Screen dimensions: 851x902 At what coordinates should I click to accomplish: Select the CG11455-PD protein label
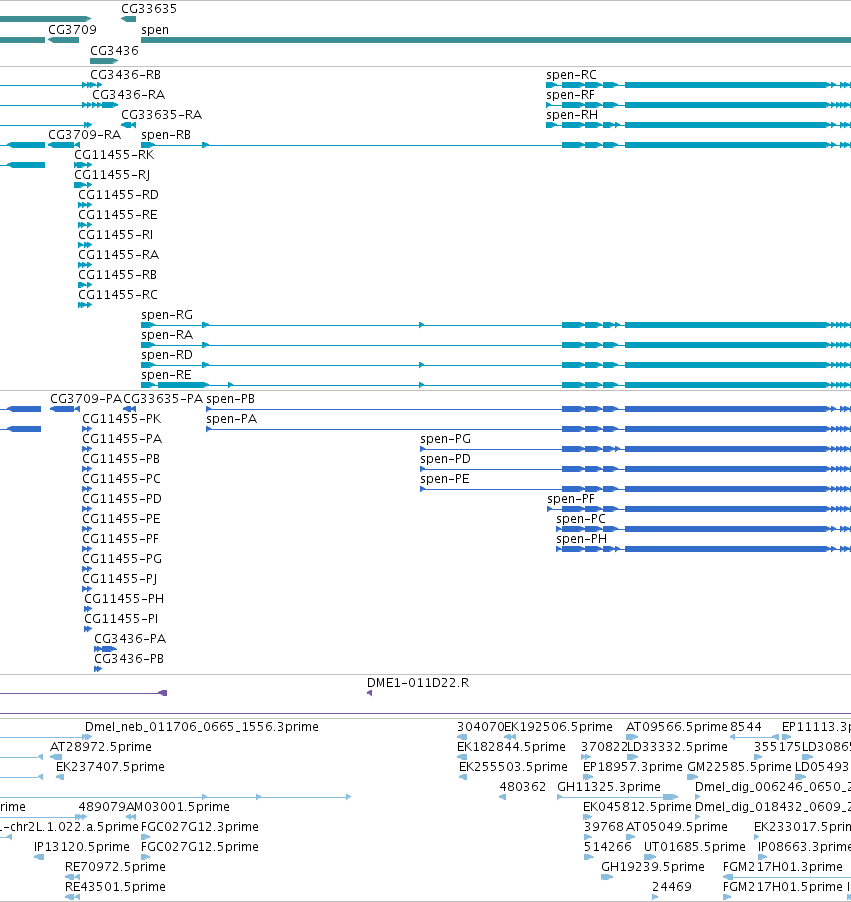pos(122,499)
